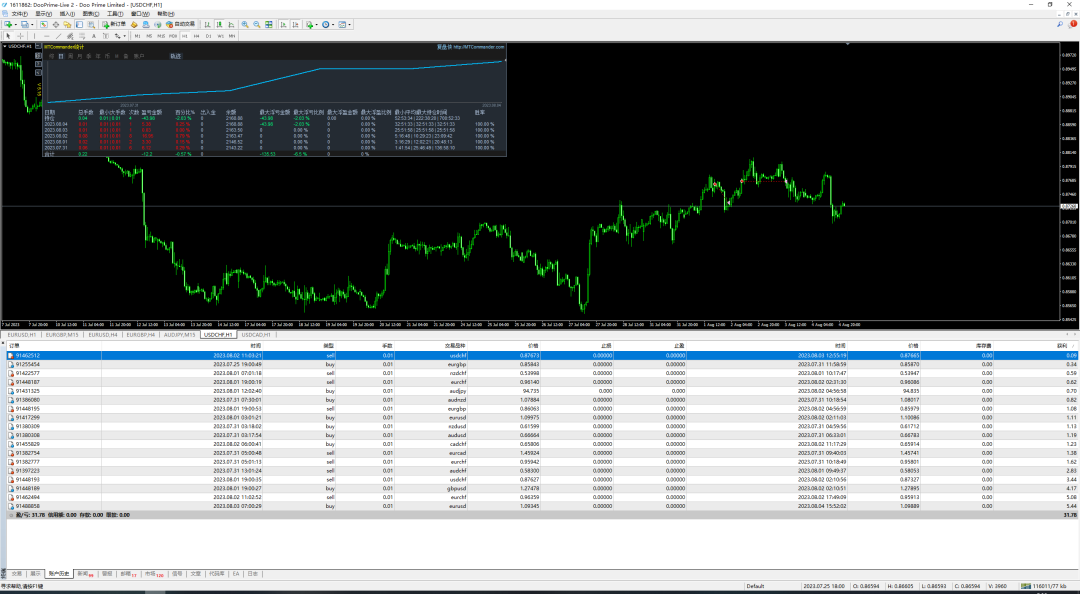Open the New Chart tool
Image resolution: width=1080 pixels, height=594 pixels.
point(8,24)
